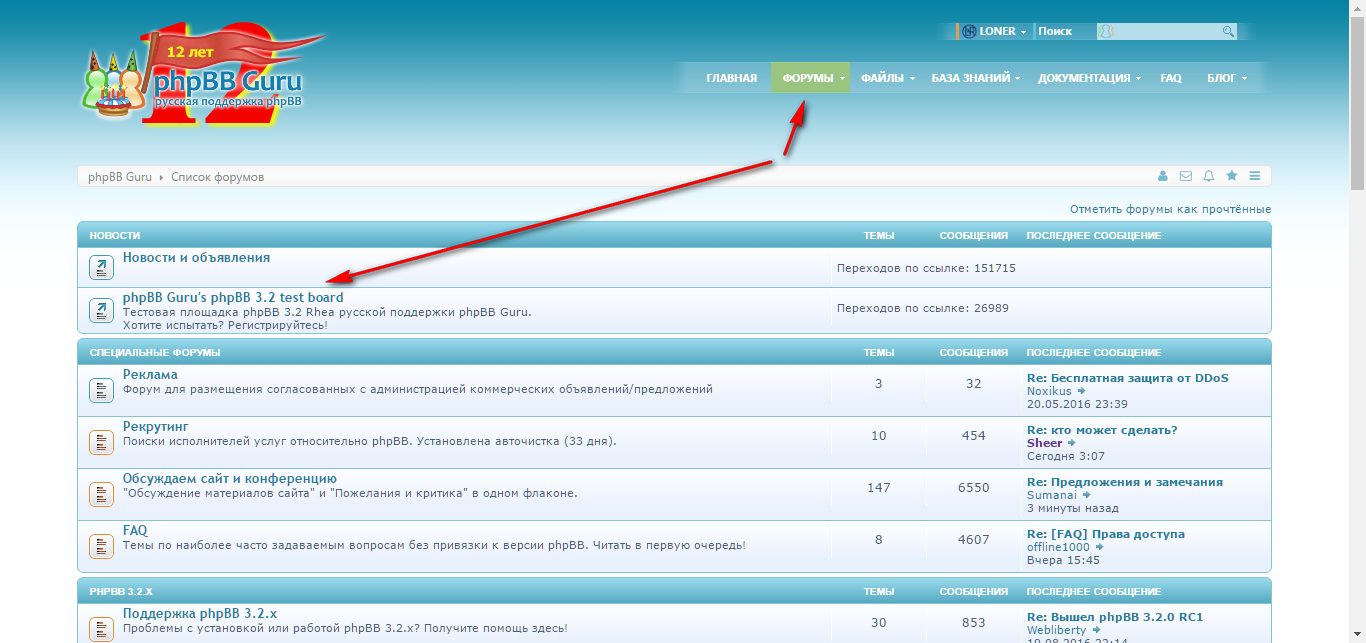Viewport: 1366px width, 643px height.
Task: Click the forum icon beside Поддержка phpBB 3.2.x
Action: point(101,629)
